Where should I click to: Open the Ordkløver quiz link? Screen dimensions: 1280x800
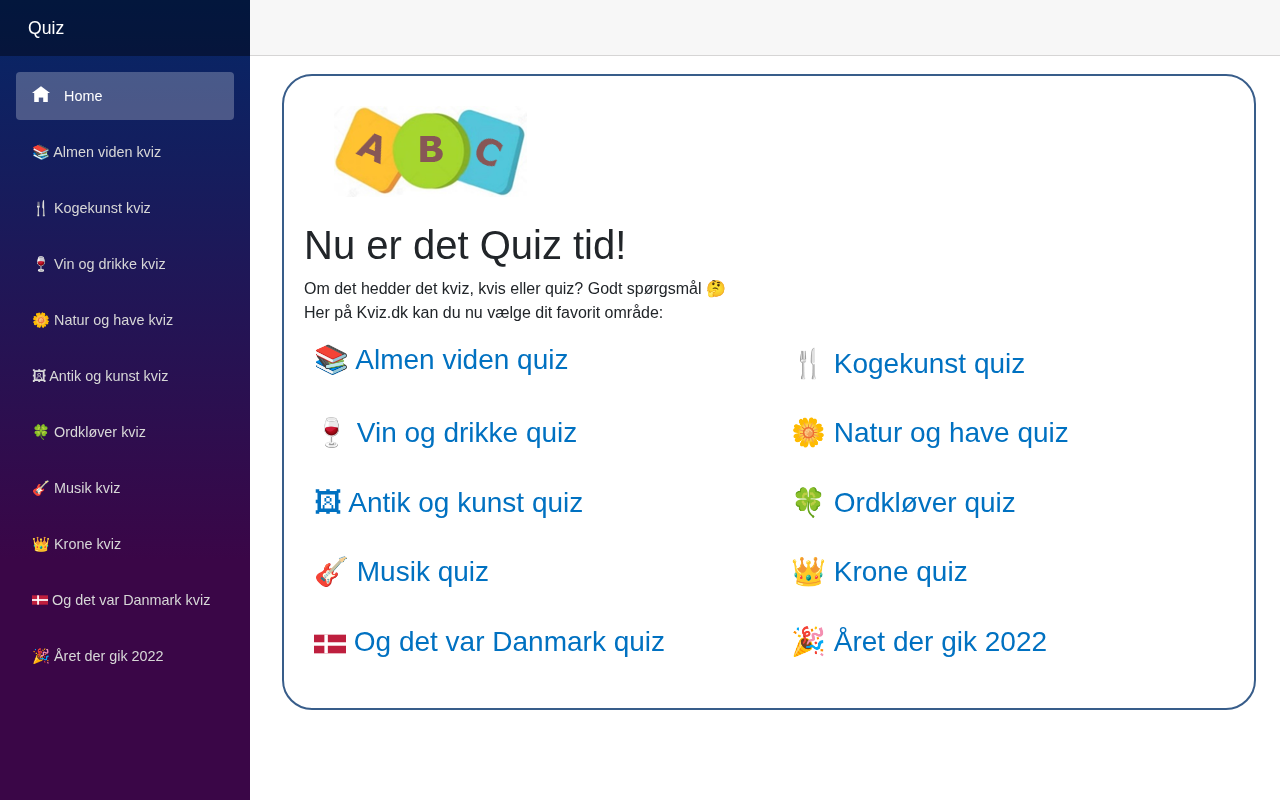tap(924, 503)
